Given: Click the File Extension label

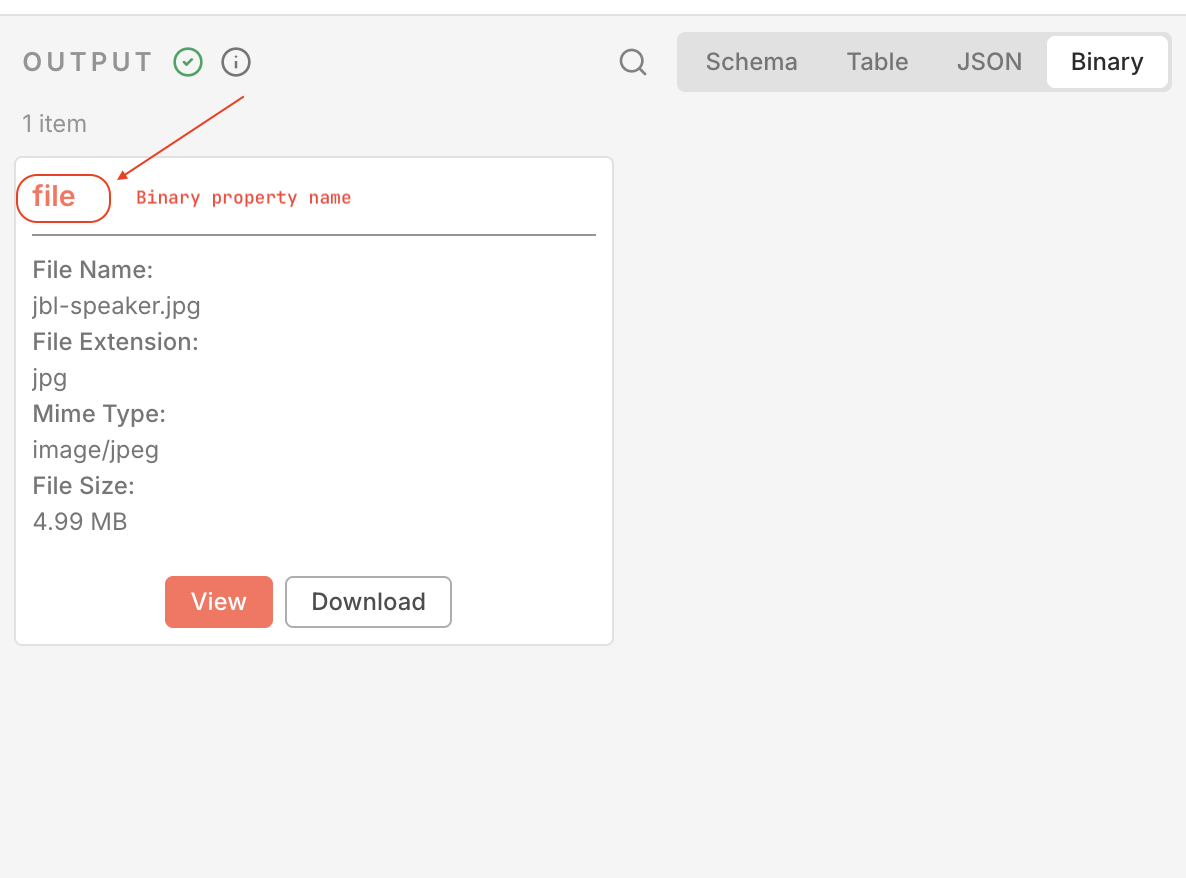Looking at the screenshot, I should coord(115,342).
